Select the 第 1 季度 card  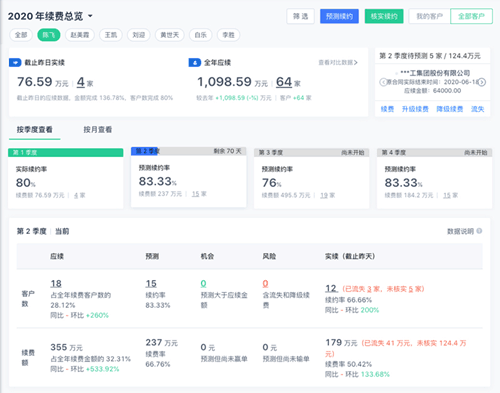[66, 179]
